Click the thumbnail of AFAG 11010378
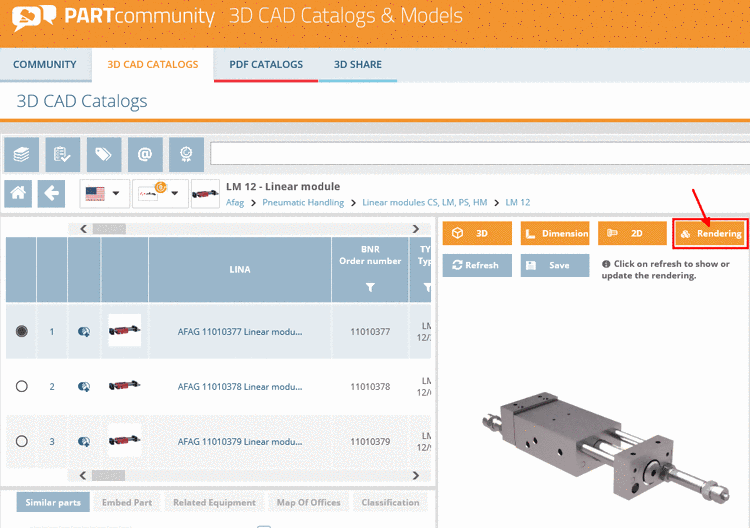Image resolution: width=750 pixels, height=528 pixels. click(x=124, y=385)
